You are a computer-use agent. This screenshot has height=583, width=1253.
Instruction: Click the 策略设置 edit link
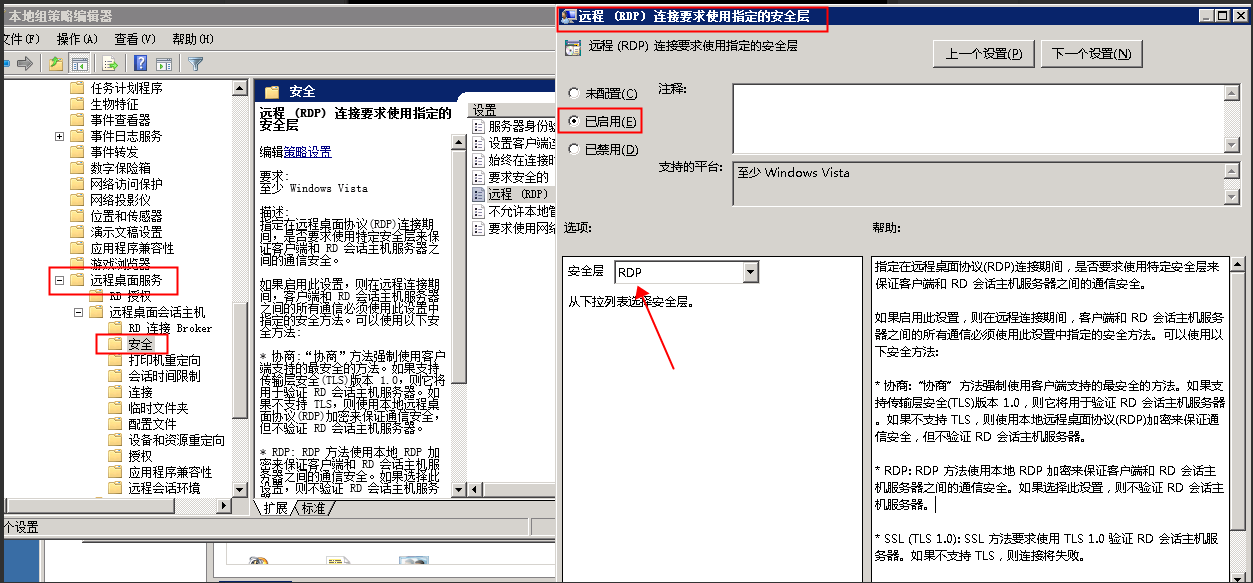[x=307, y=152]
